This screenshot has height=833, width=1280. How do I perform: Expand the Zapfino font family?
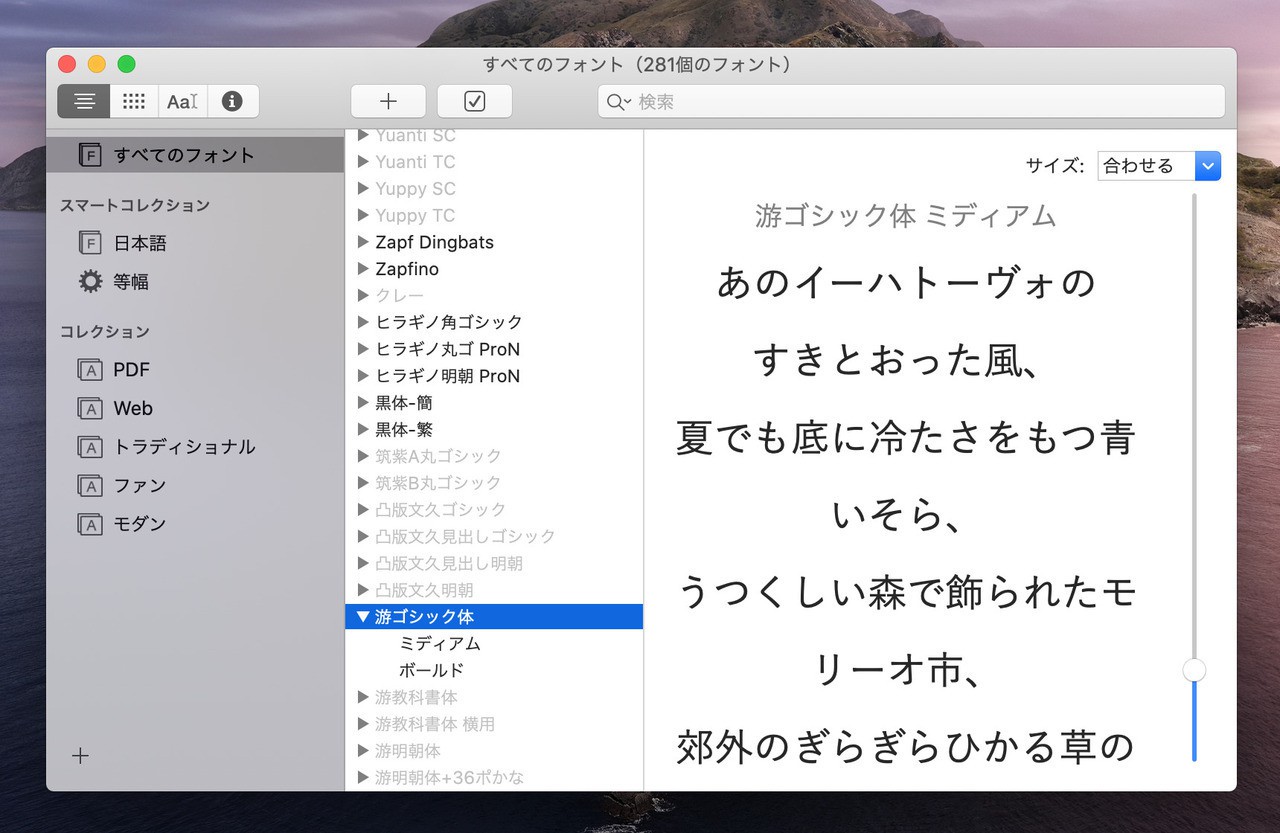pos(364,269)
